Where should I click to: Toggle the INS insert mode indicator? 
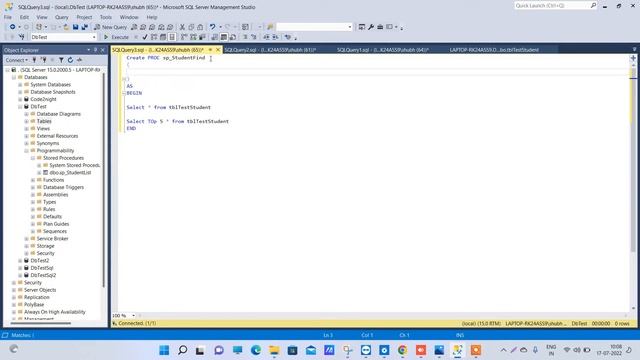[x=460, y=335]
